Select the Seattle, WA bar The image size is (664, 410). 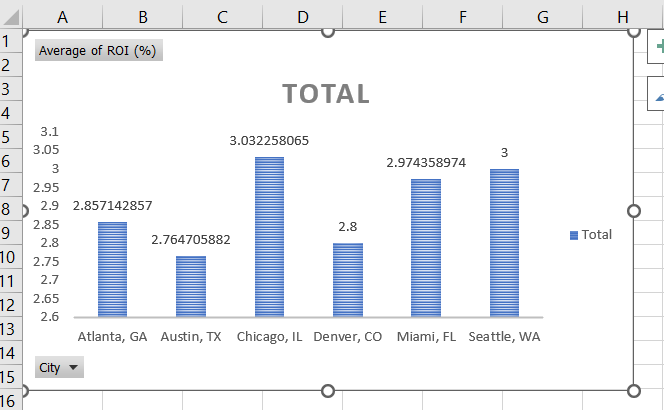coord(504,243)
